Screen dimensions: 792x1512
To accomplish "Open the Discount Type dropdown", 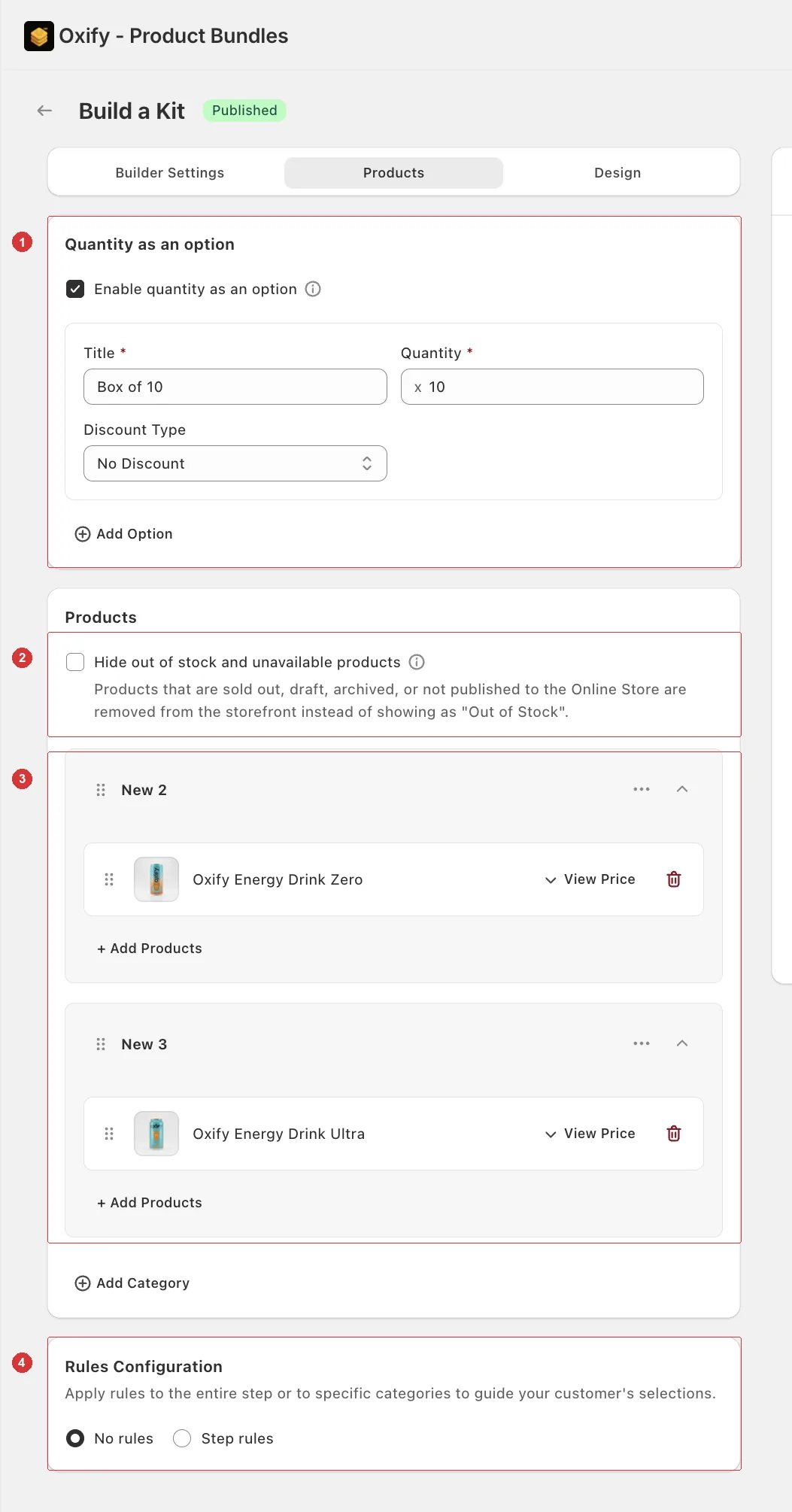I will pos(235,463).
